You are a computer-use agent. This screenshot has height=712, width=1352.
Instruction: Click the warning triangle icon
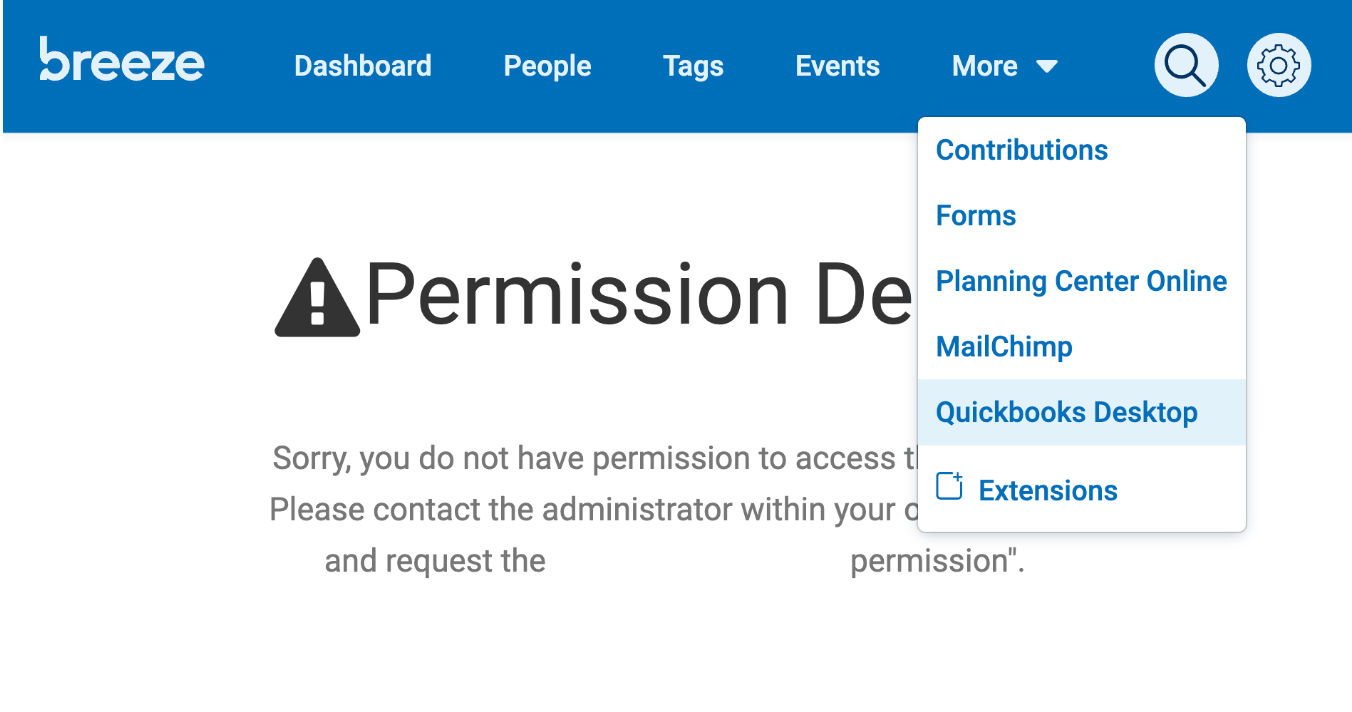point(317,297)
